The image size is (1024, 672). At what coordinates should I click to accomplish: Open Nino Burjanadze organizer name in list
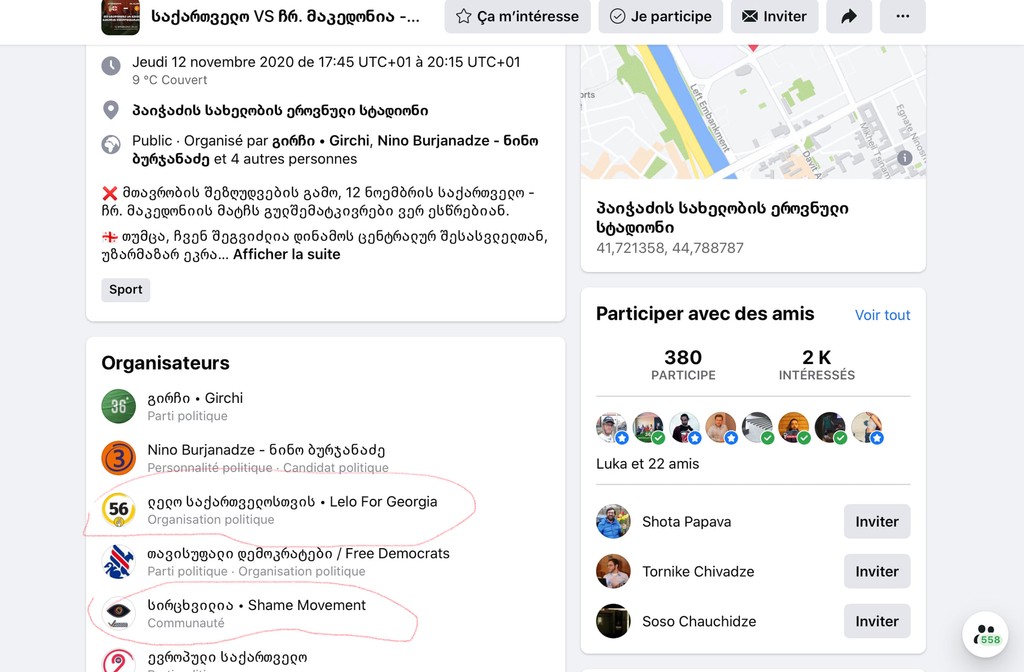[266, 450]
